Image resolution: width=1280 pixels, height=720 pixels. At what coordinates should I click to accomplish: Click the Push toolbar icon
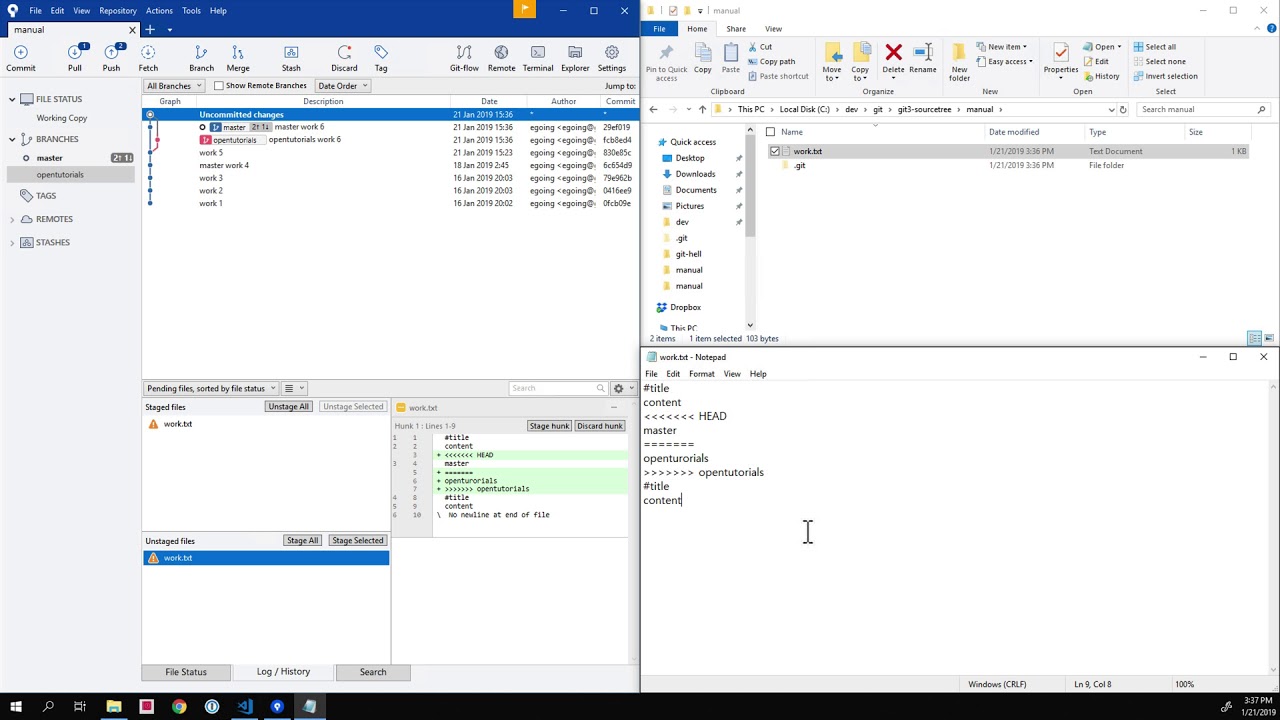tap(111, 58)
